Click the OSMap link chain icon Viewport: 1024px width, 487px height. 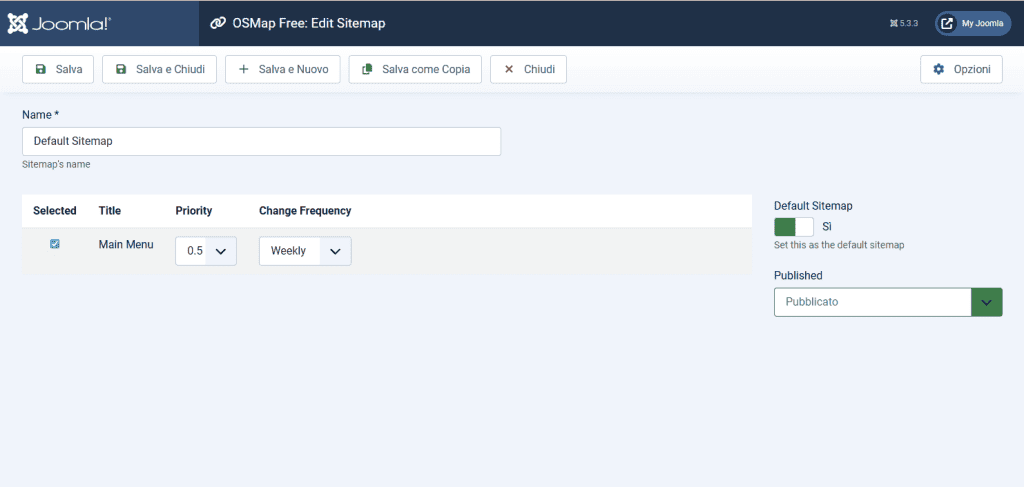click(x=217, y=24)
